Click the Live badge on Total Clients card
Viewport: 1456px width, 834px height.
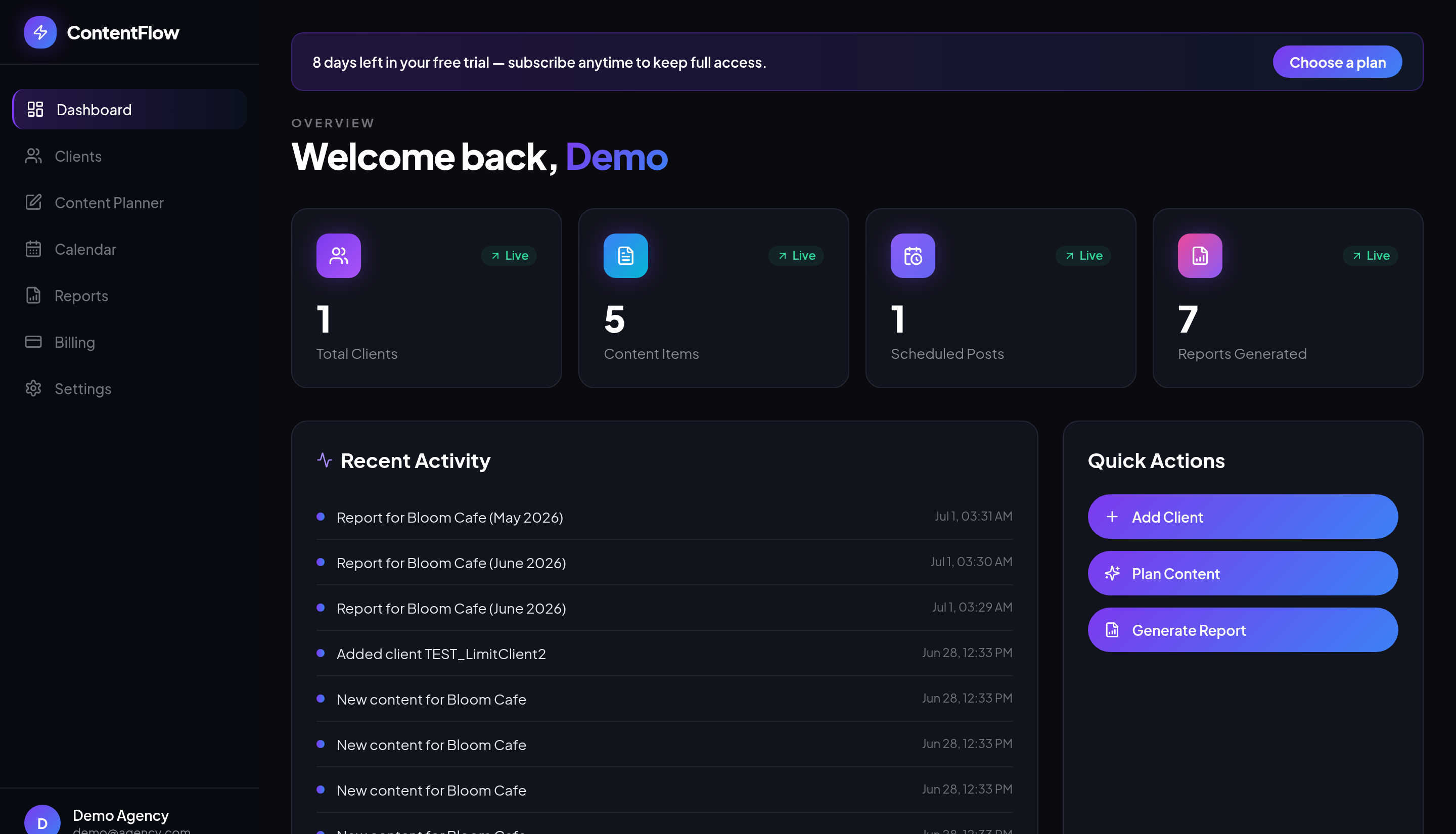click(509, 255)
